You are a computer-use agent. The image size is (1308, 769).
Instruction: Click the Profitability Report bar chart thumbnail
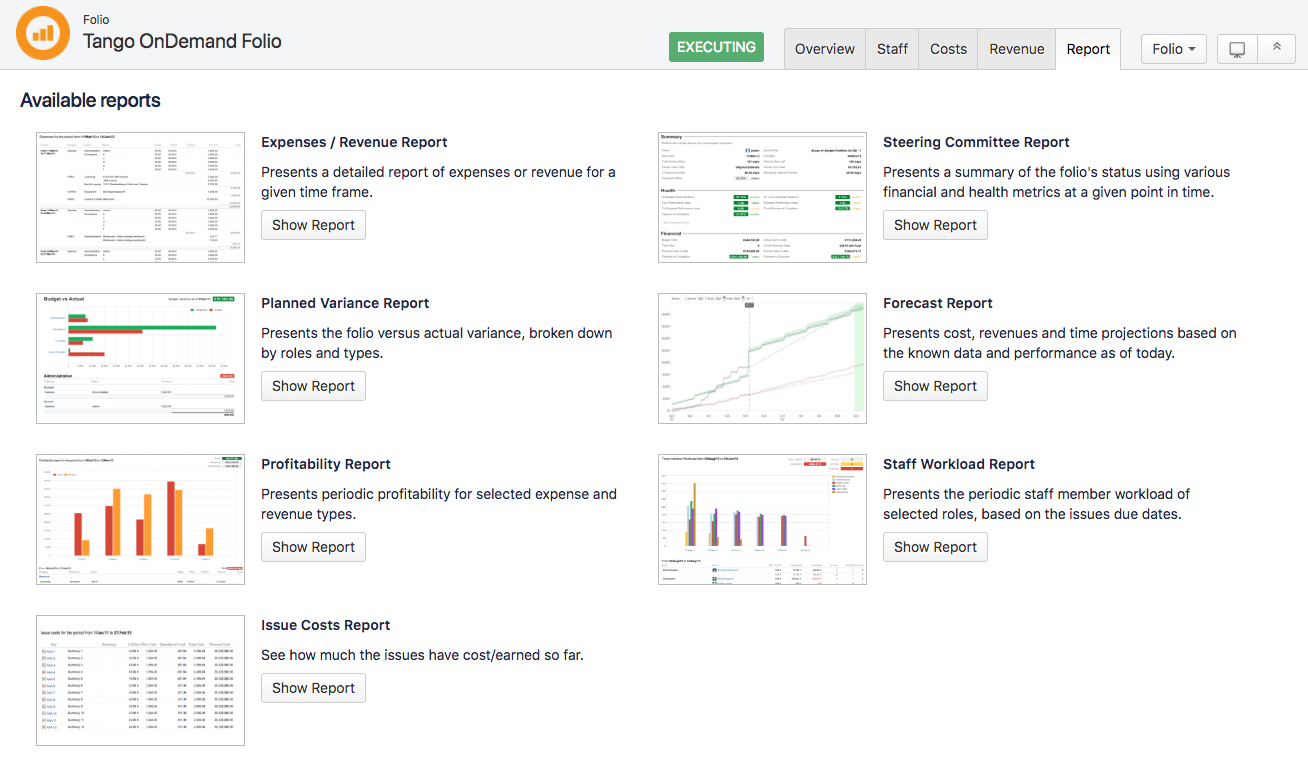point(140,519)
